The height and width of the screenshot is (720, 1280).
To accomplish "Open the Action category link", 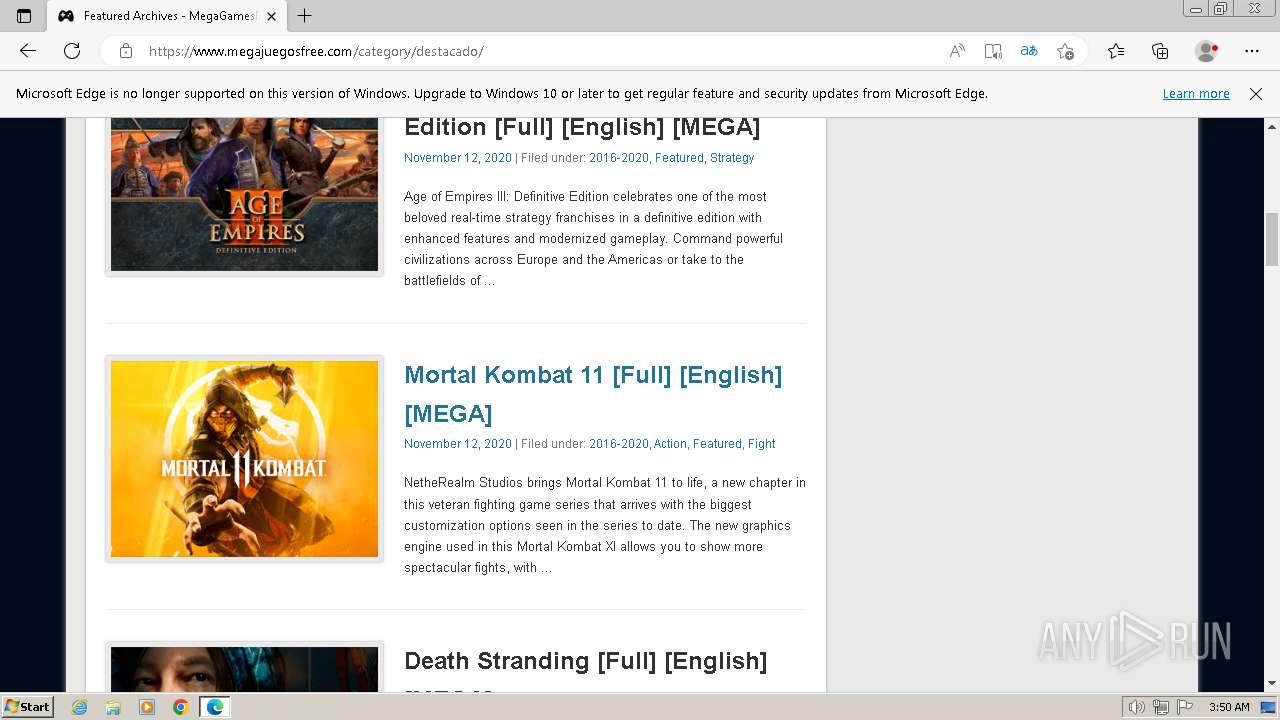I will click(x=670, y=444).
